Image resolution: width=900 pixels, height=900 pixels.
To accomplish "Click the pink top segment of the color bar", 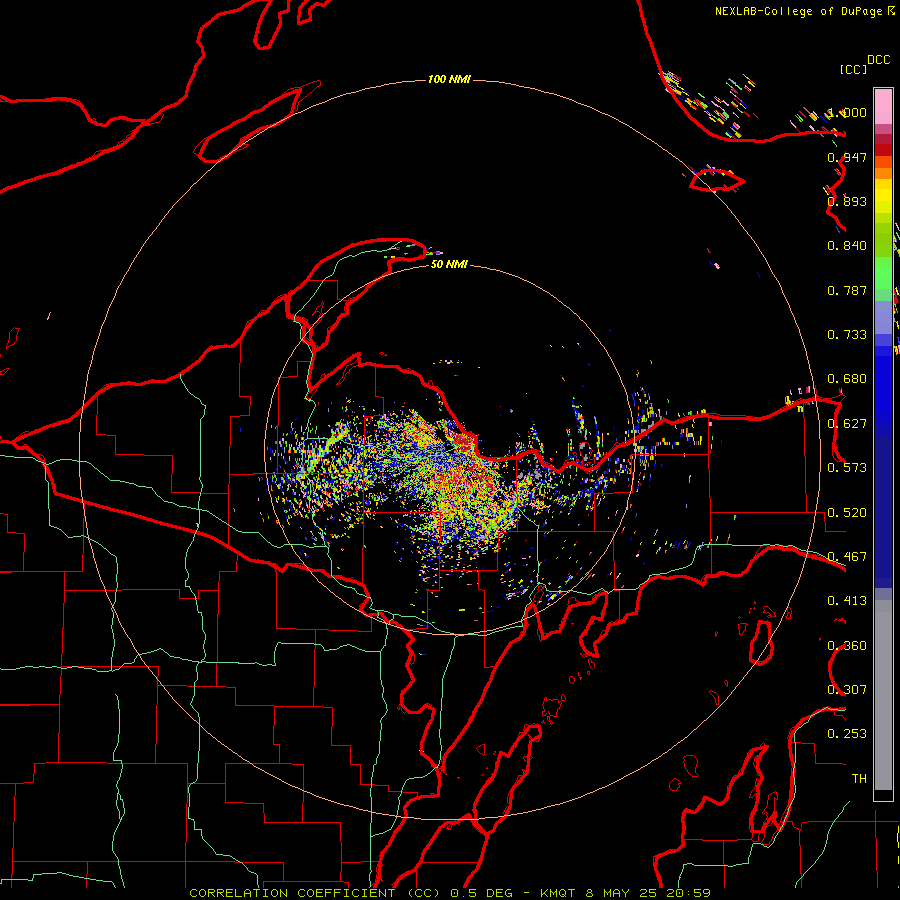I will [883, 107].
